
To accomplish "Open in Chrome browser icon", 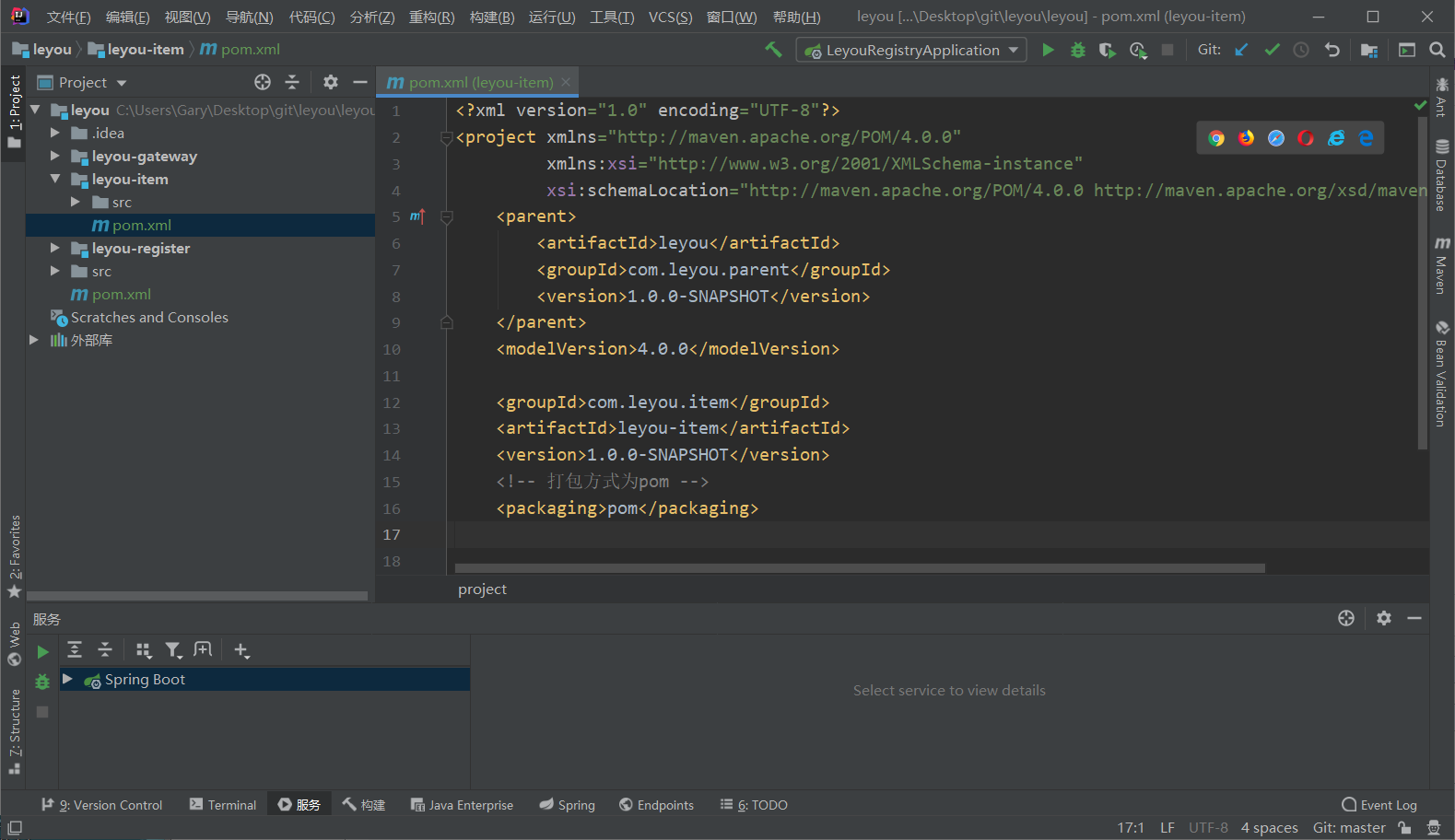I will pos(1216,138).
